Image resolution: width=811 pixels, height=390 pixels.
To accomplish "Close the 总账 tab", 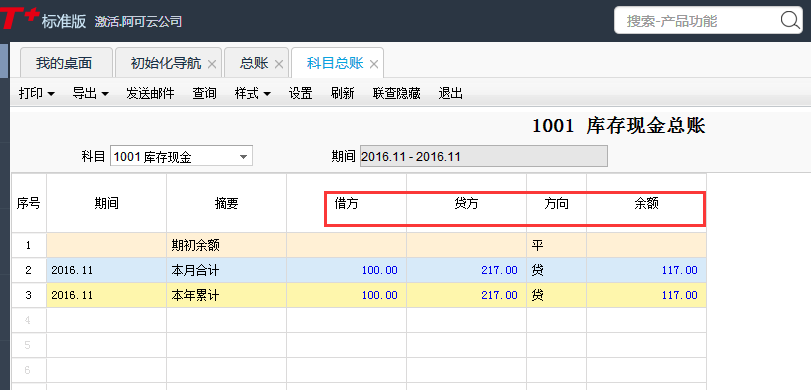I will coord(279,64).
